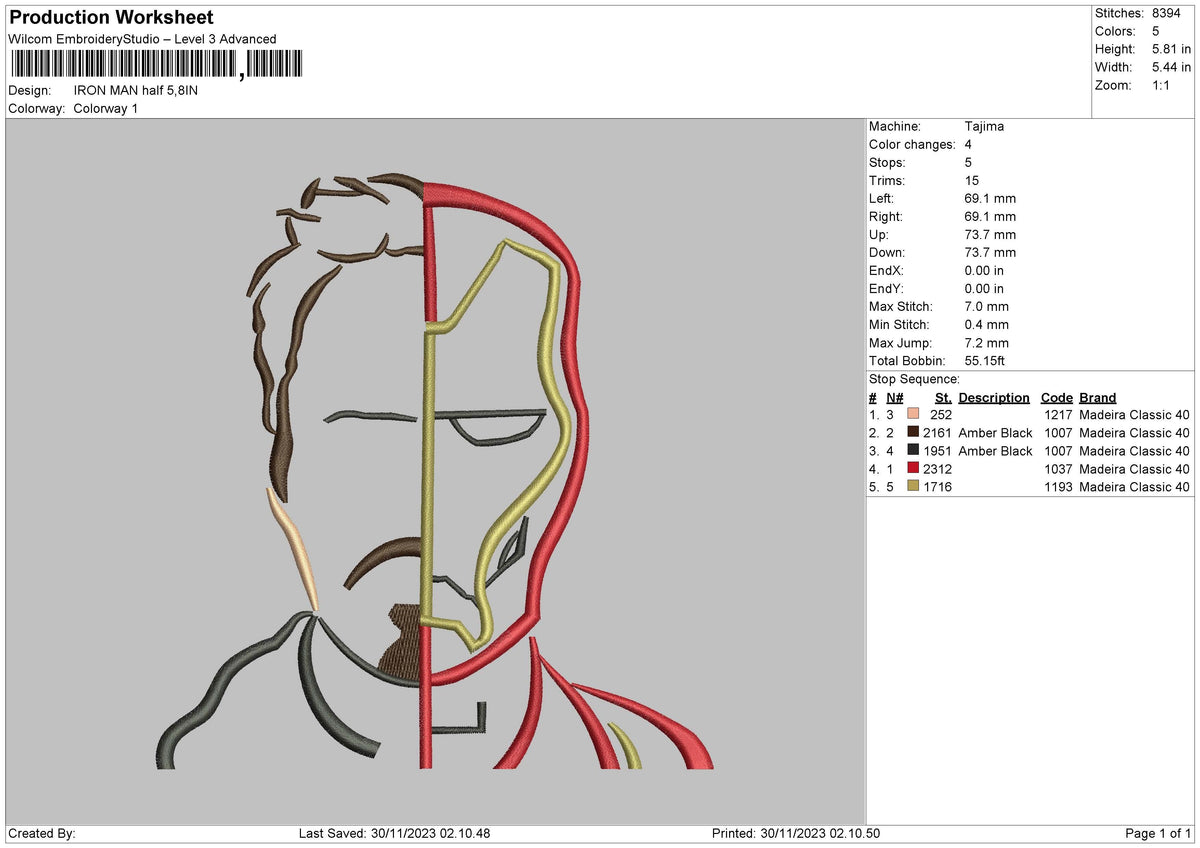Select the Wilcom EmbroideryStudio – Level 3 Advanced line
This screenshot has width=1200, height=848.
tap(142, 39)
